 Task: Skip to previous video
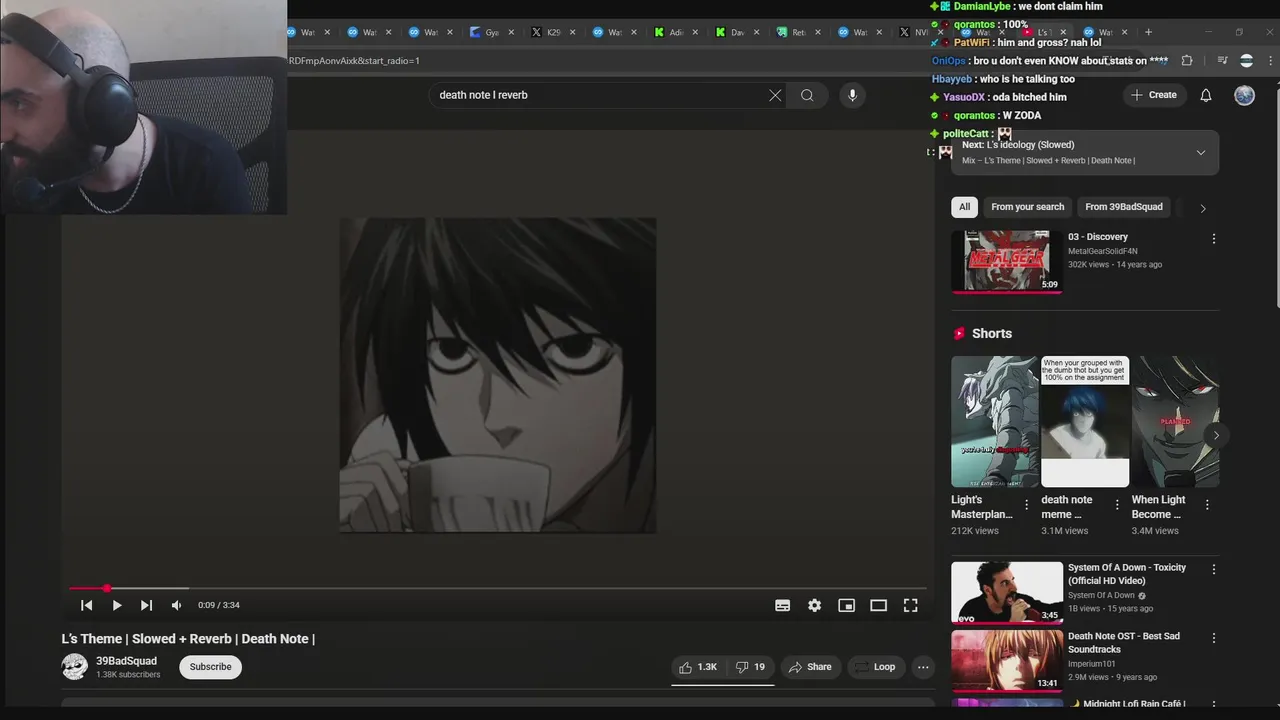(x=86, y=605)
